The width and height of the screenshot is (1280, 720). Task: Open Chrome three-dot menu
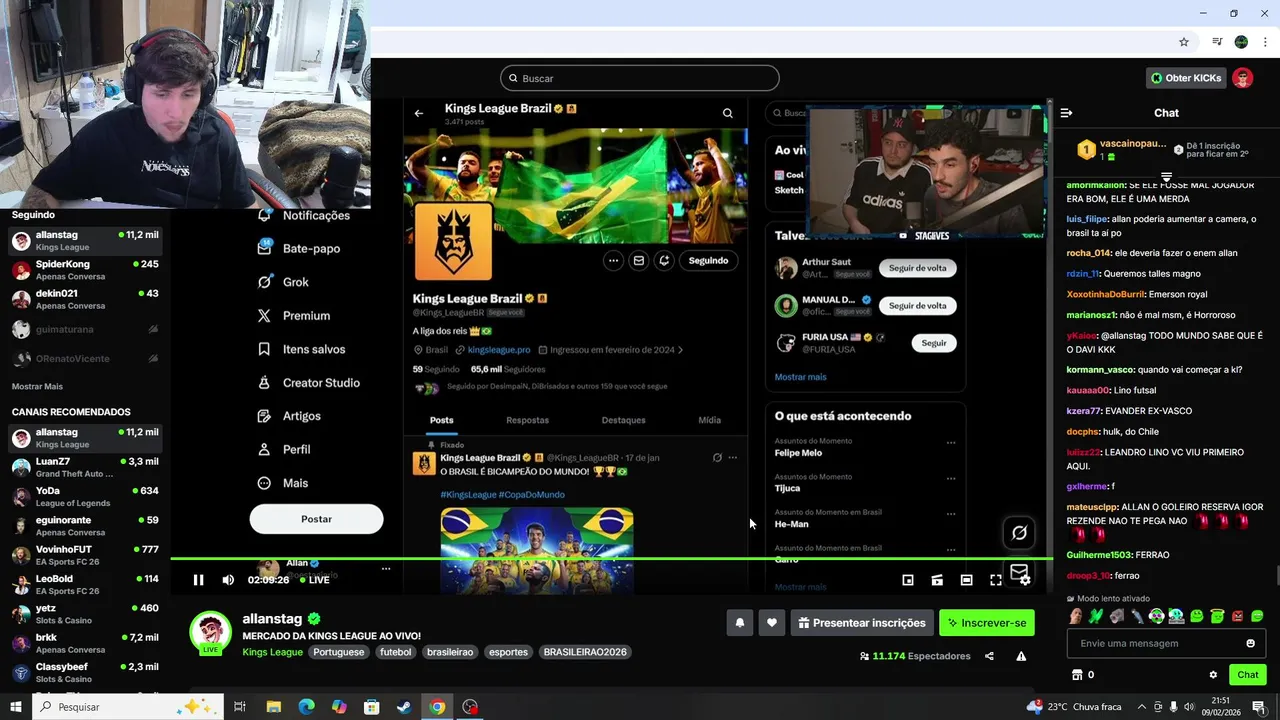coord(1263,42)
